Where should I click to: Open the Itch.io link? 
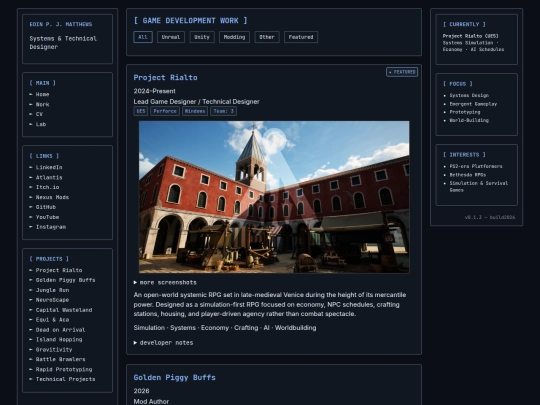pos(48,187)
